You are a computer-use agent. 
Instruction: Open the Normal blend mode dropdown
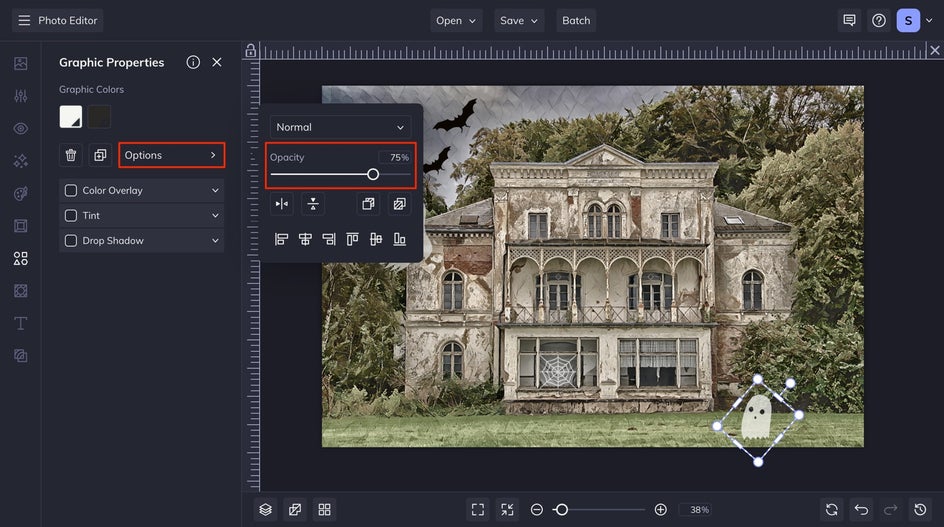point(340,127)
